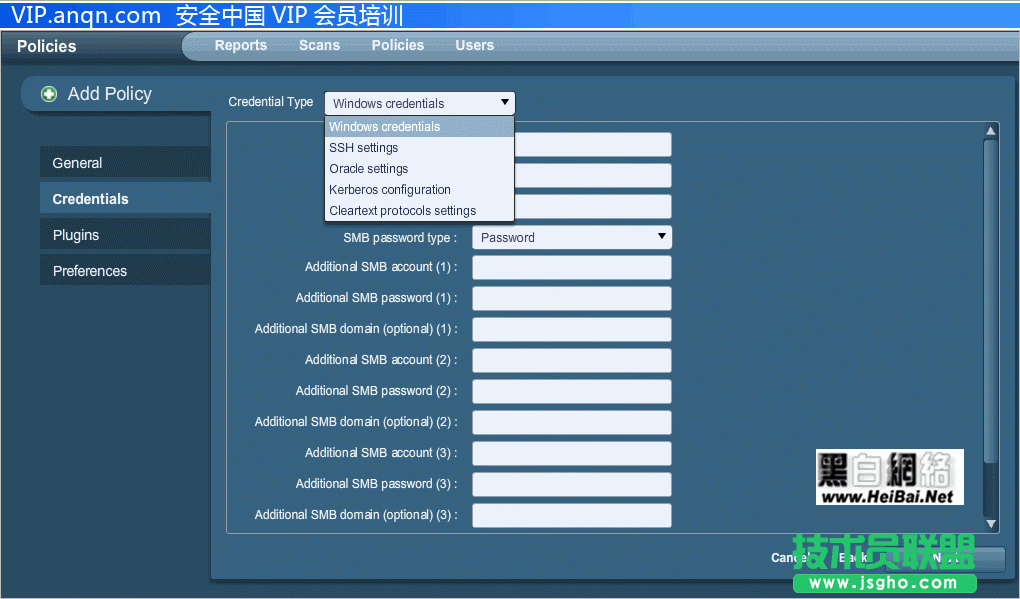The height and width of the screenshot is (599, 1020).
Task: Click the scrollbar down arrow
Action: coord(991,523)
